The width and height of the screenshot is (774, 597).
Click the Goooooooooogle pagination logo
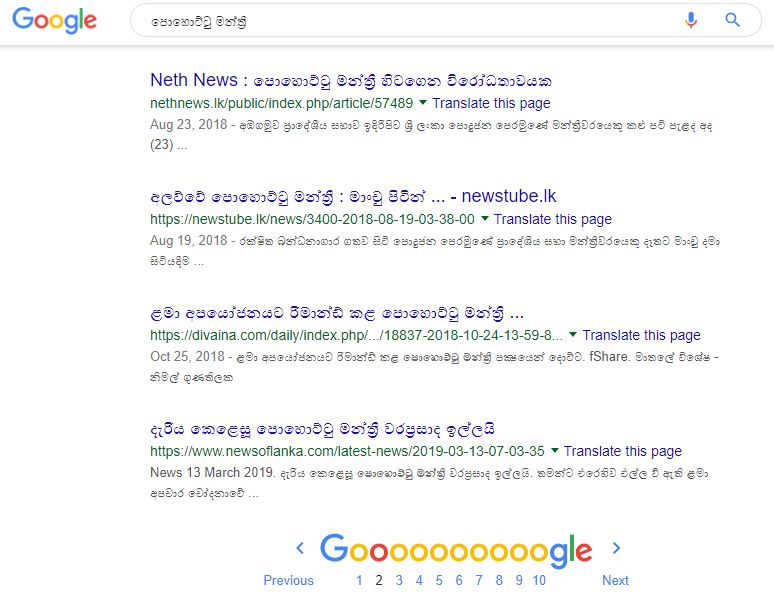(456, 550)
